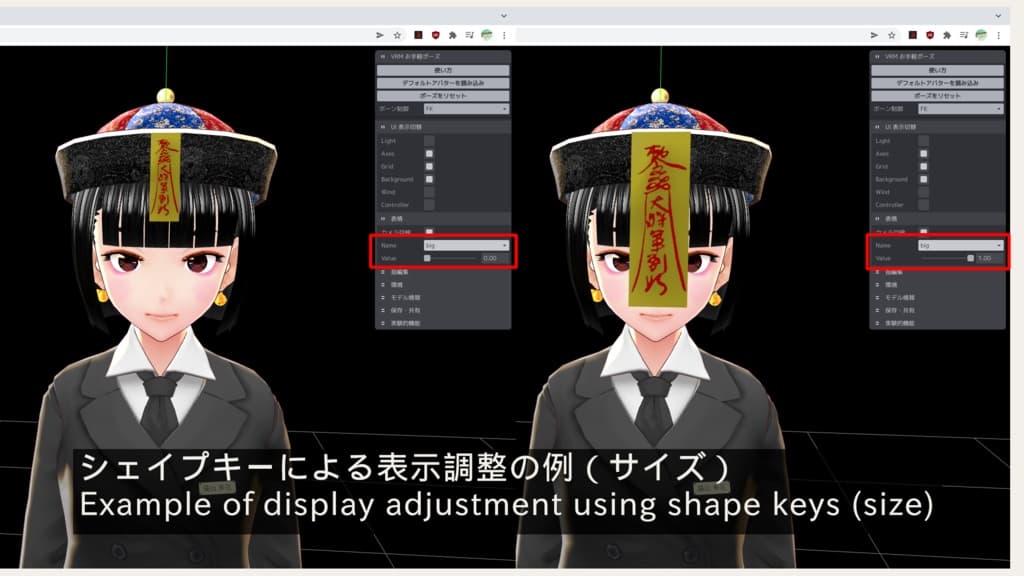Viewport: 1024px width, 576px height.
Task: Open the green extension icon in left toolbar
Action: (x=487, y=35)
